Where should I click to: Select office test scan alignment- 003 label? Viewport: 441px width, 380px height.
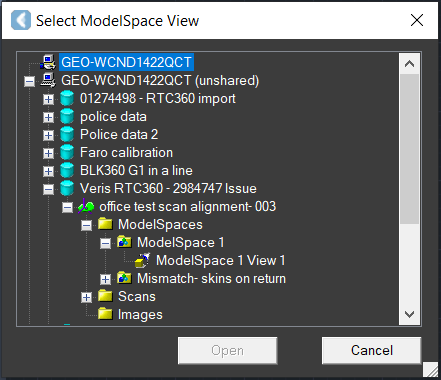click(188, 206)
